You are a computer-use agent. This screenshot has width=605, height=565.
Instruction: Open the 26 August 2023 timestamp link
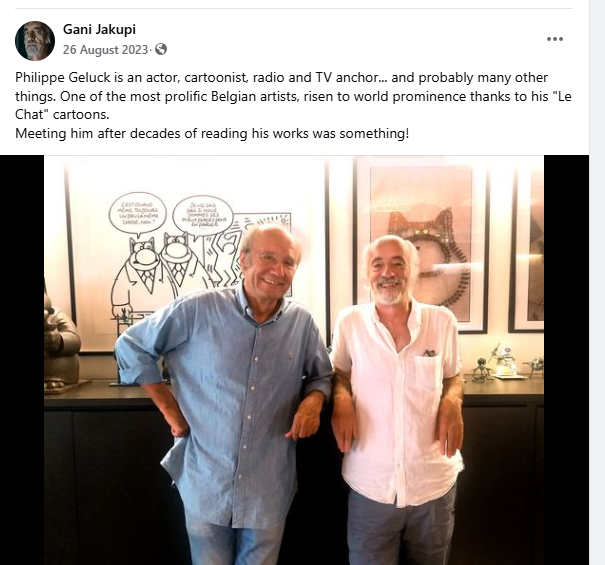coord(105,50)
